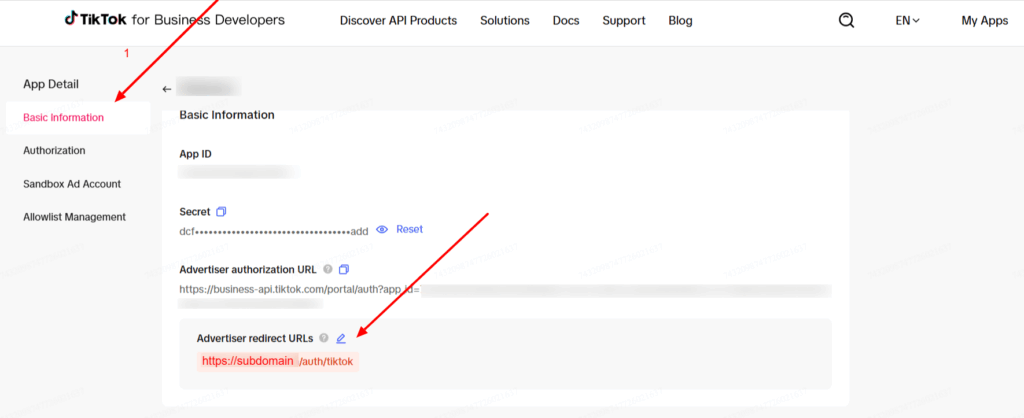This screenshot has height=418, width=1024.
Task: Switch to Allowlist Management
Action: point(74,217)
